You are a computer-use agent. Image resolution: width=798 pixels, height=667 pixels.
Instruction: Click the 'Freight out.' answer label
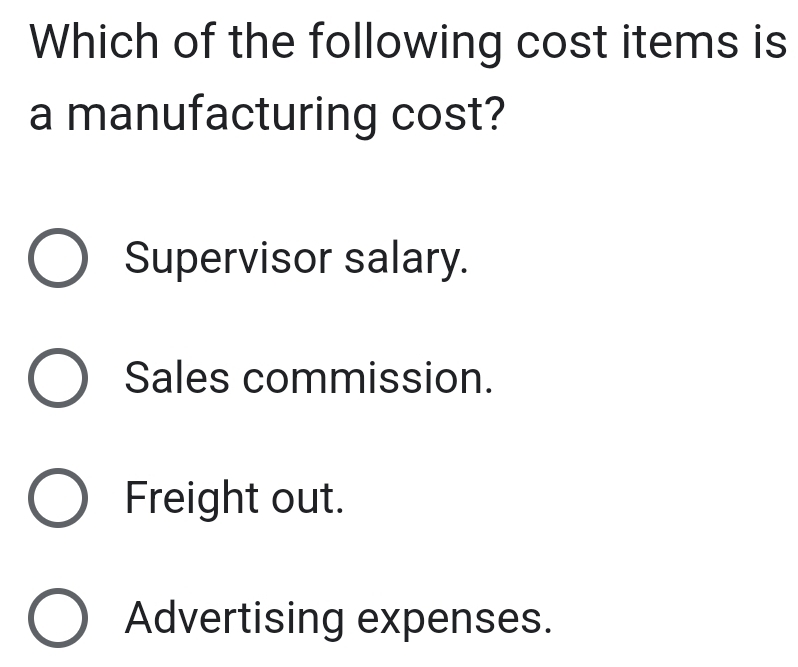click(x=235, y=499)
